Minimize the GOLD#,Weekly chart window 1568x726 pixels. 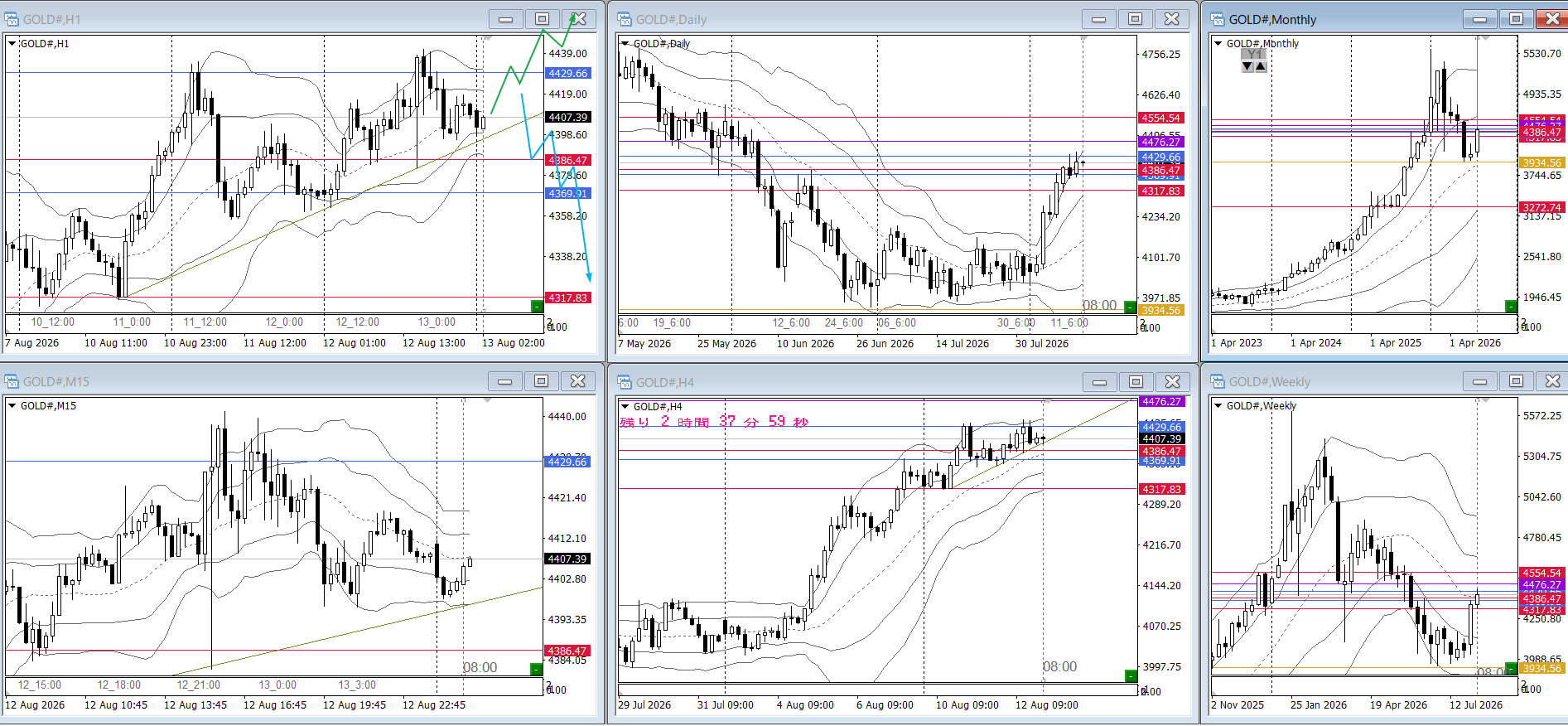[x=1480, y=381]
